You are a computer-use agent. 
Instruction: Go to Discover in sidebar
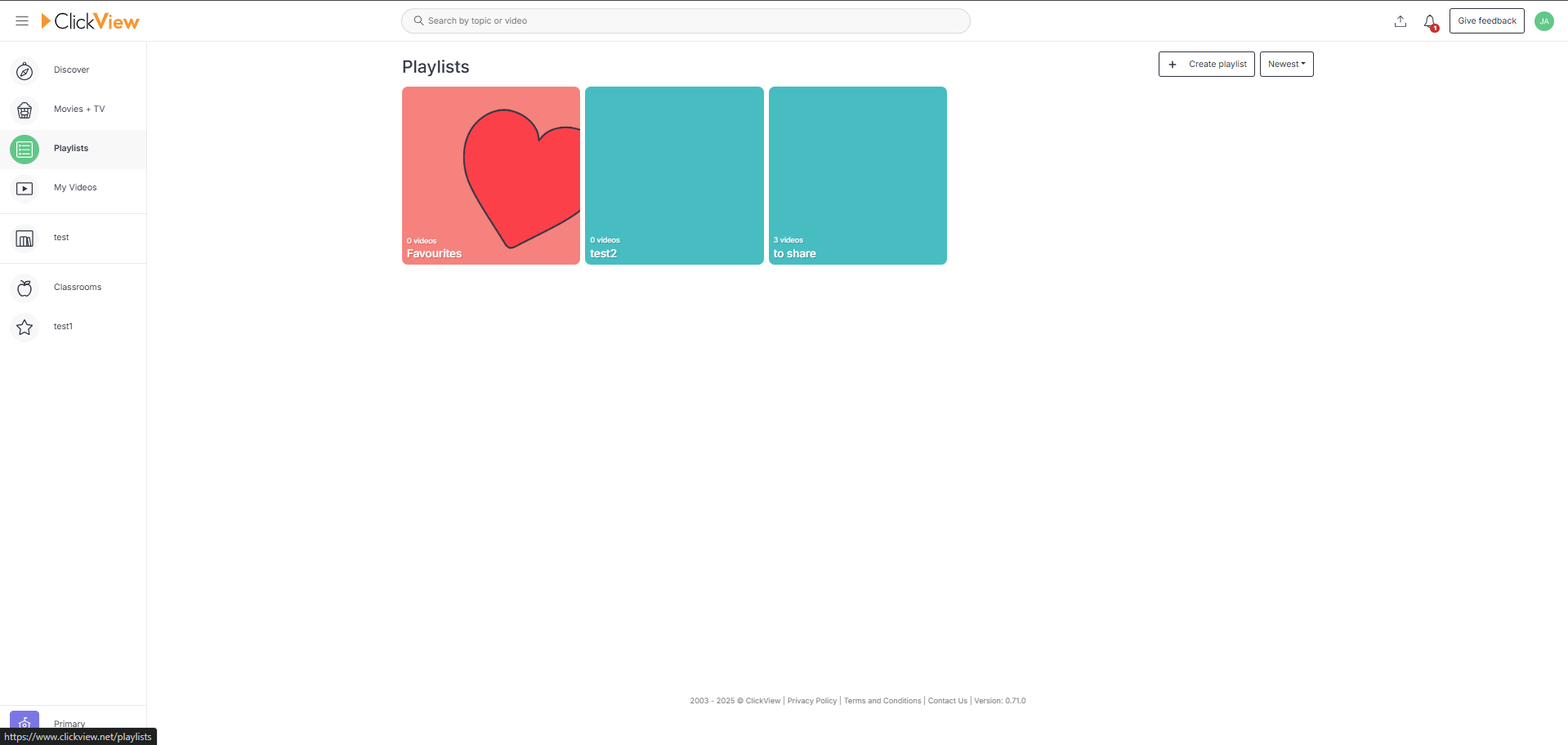(x=72, y=70)
